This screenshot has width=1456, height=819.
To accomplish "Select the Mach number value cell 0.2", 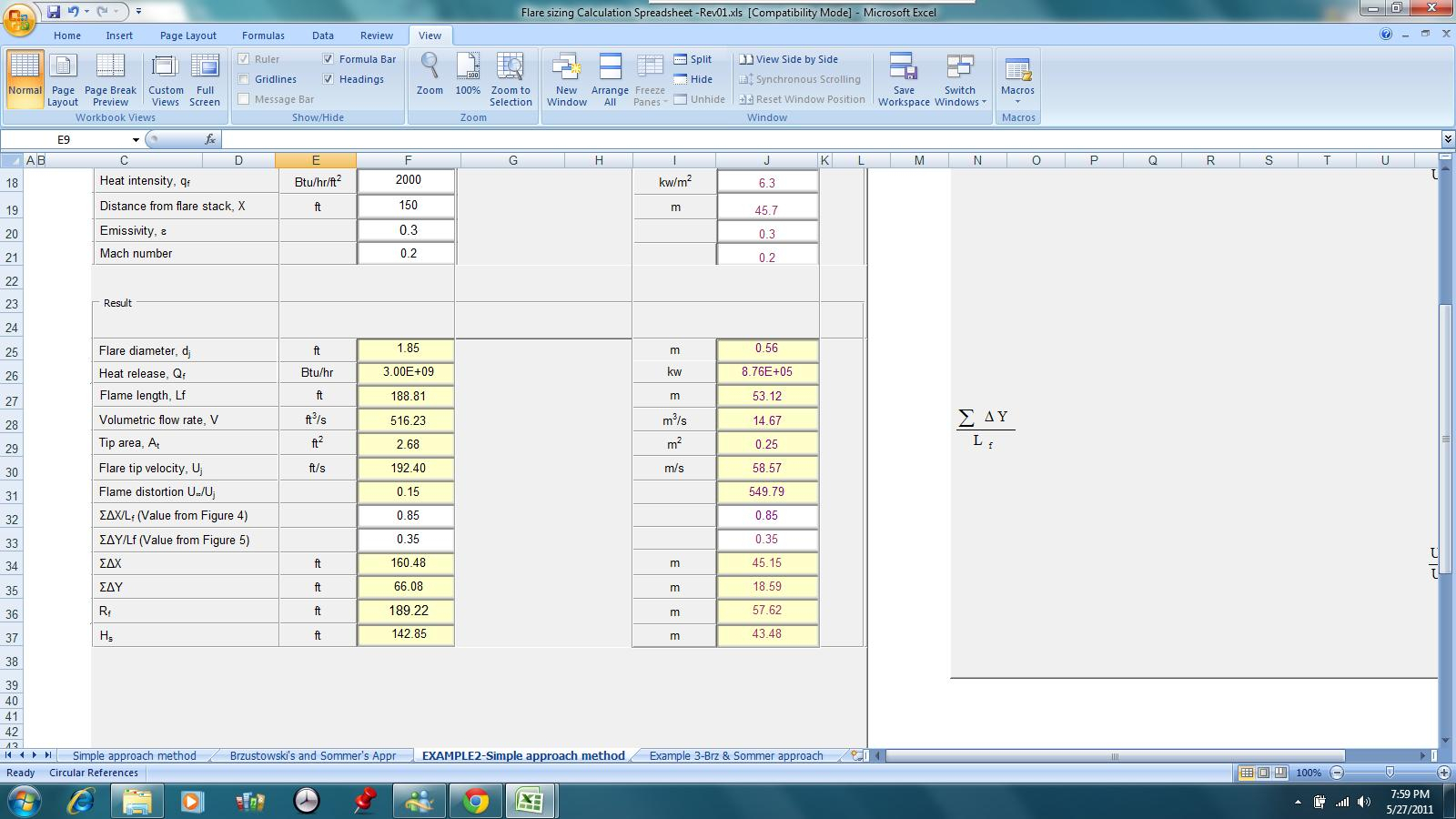I will tap(408, 254).
